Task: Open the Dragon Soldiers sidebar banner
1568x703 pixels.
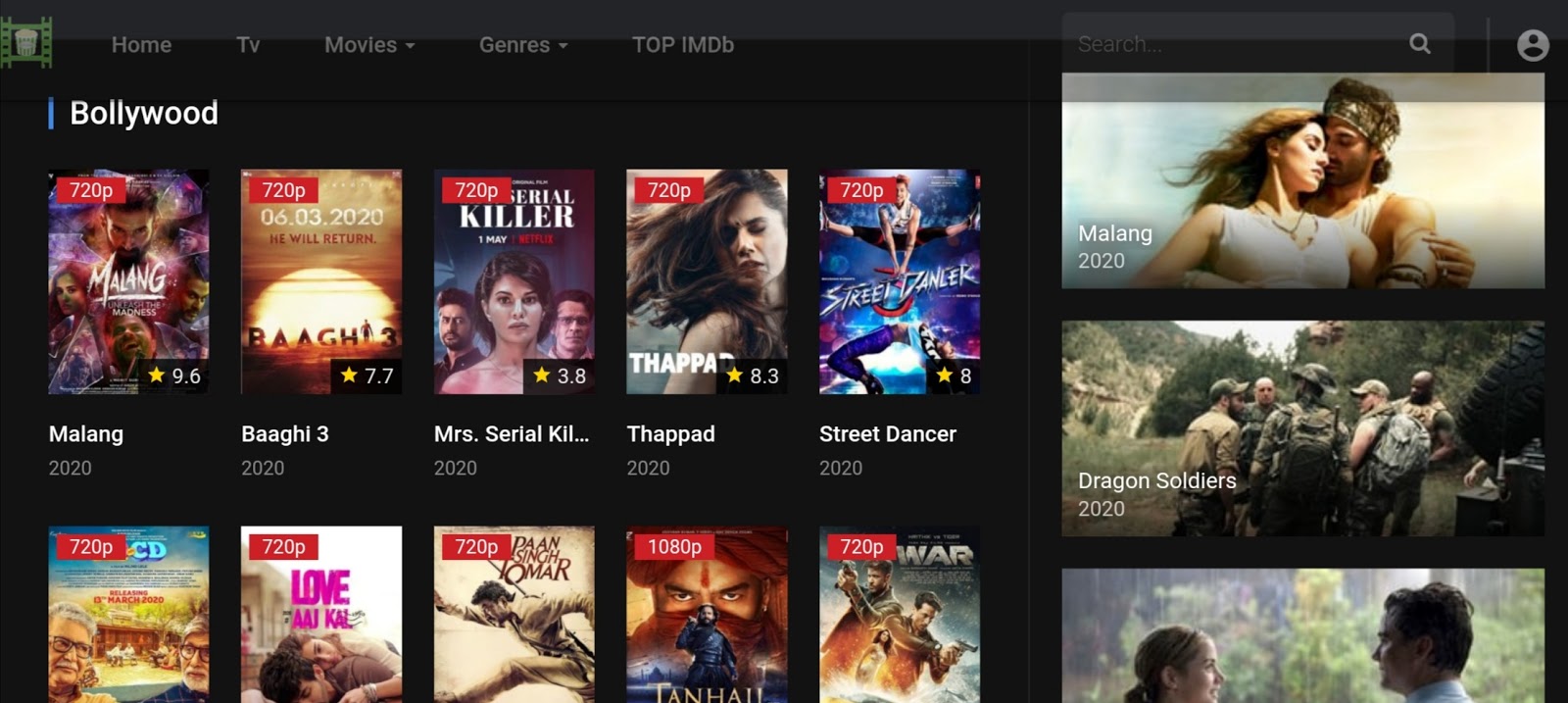Action: (1303, 428)
